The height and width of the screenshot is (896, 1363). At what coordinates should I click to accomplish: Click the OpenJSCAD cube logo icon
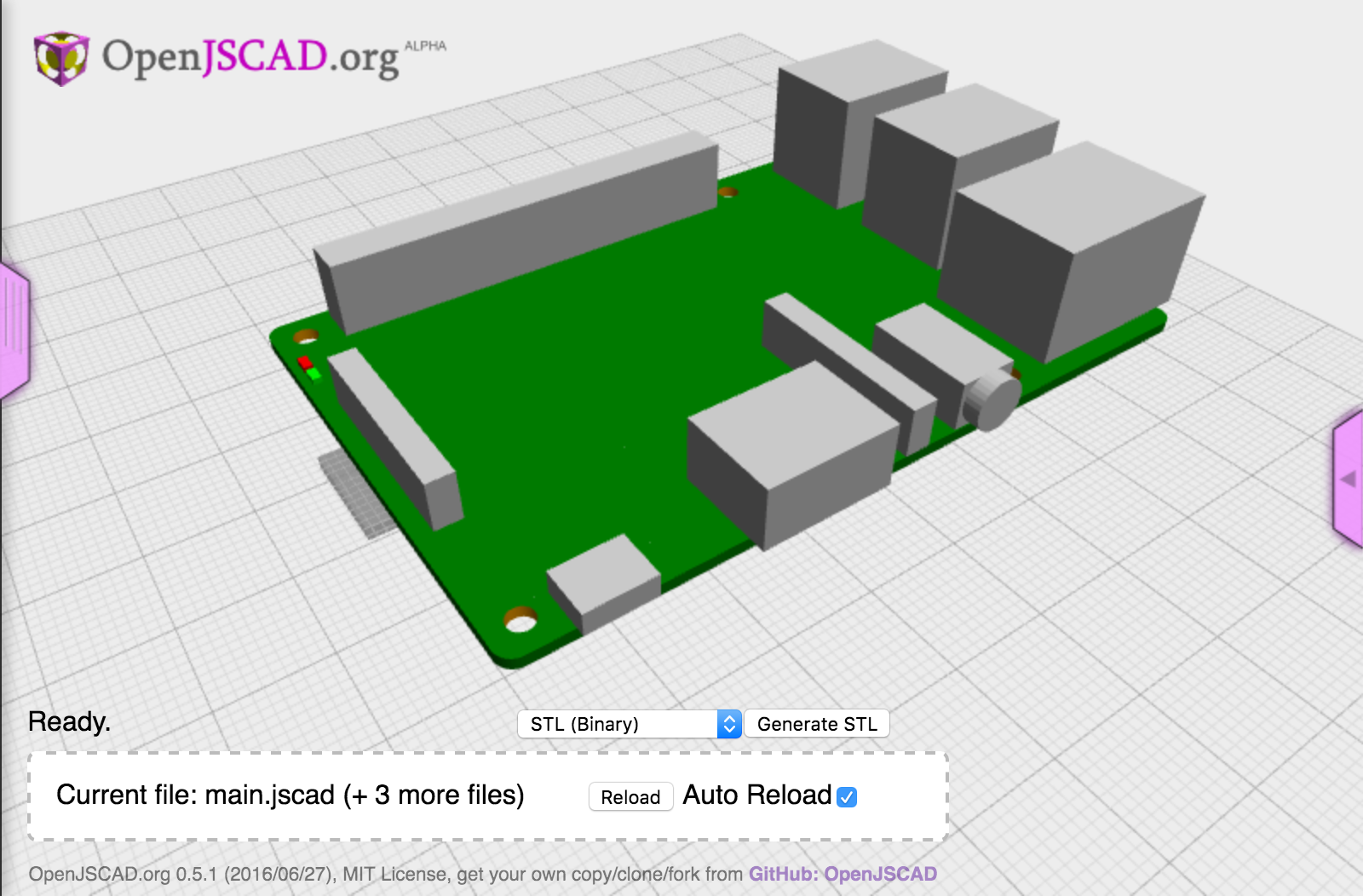pyautogui.click(x=61, y=59)
